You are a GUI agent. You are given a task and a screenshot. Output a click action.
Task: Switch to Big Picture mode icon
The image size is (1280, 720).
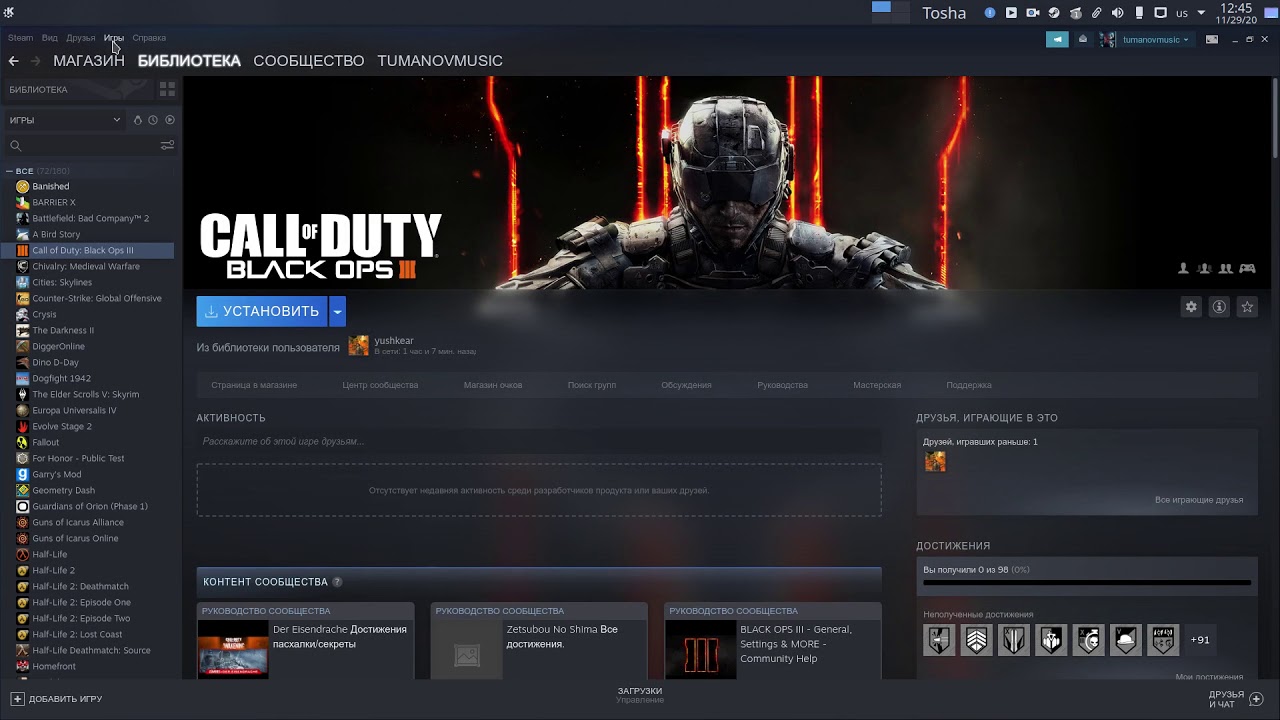pos(1212,40)
